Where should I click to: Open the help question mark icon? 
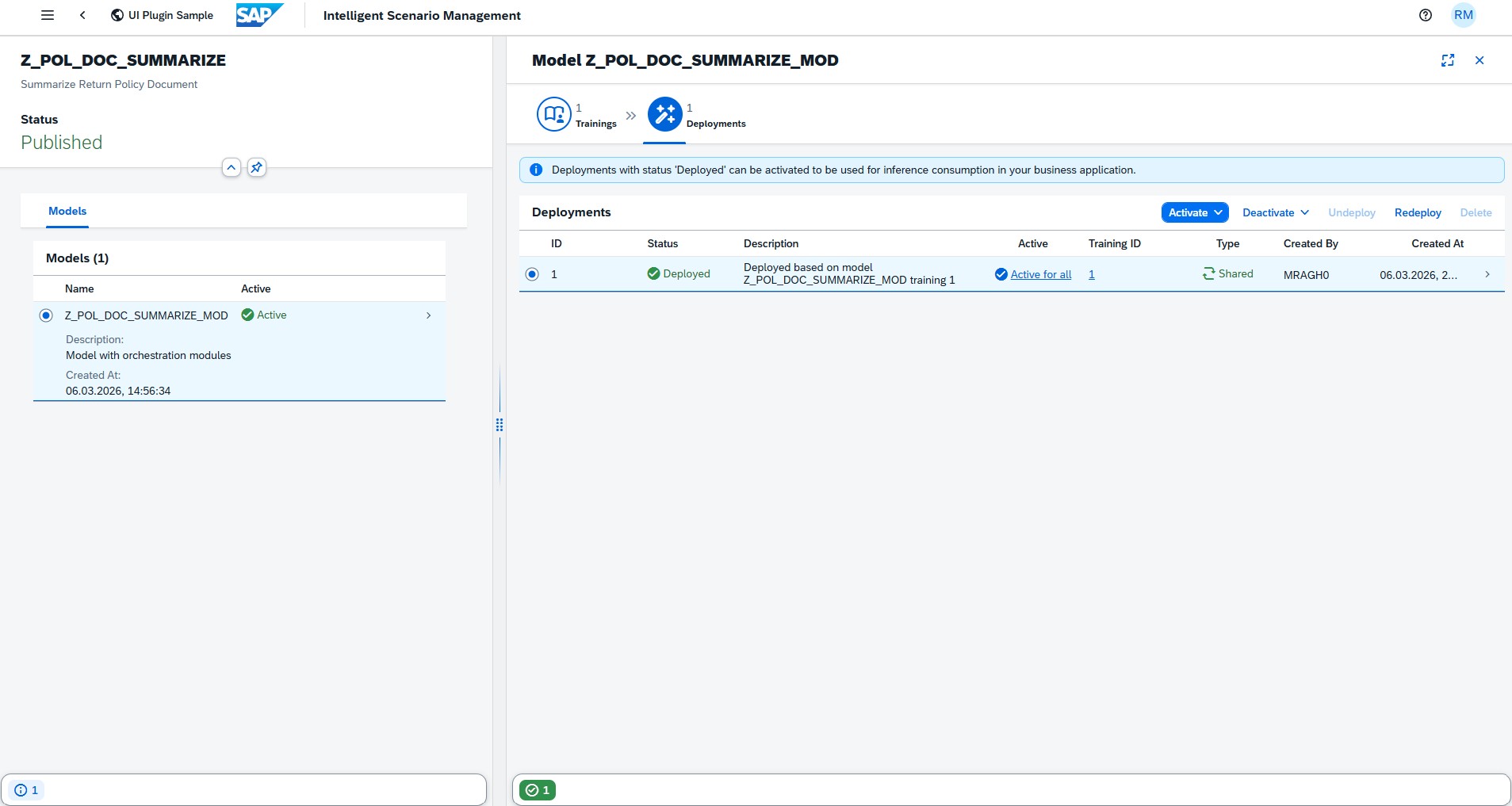[1426, 15]
